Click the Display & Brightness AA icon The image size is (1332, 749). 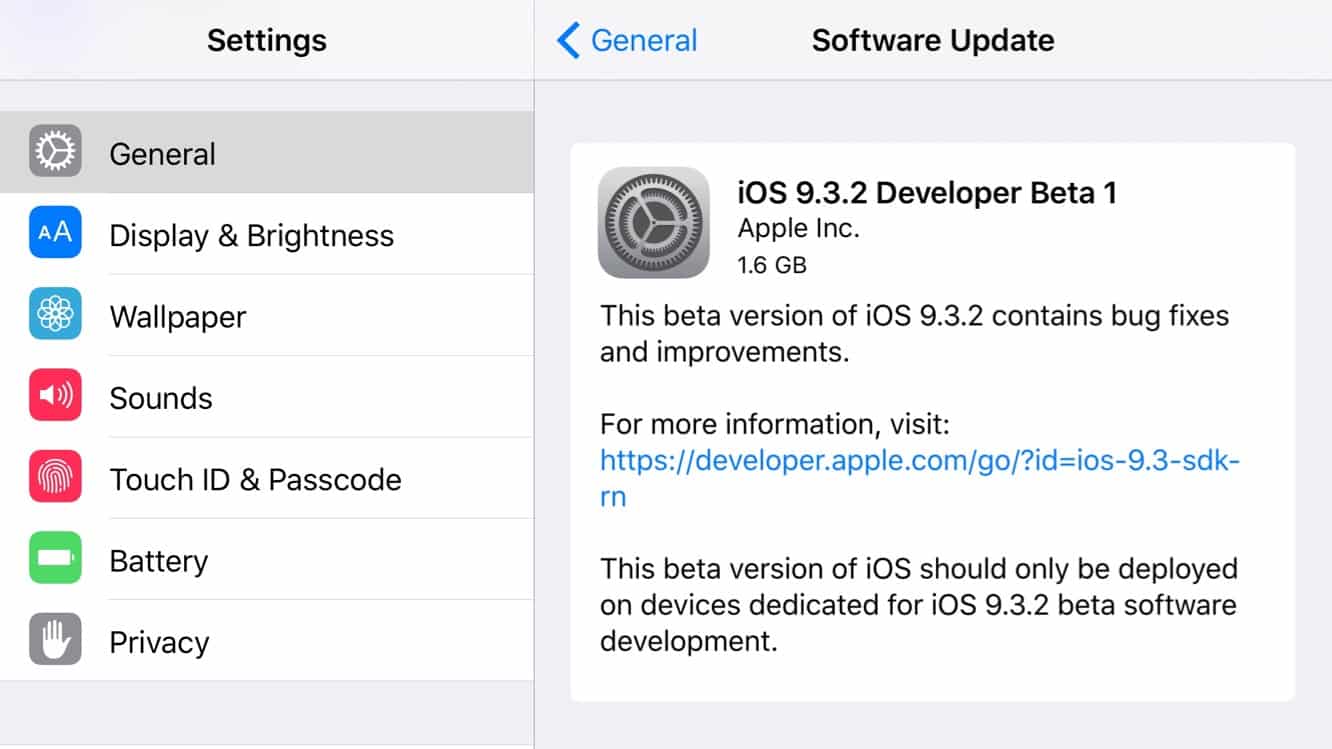55,233
